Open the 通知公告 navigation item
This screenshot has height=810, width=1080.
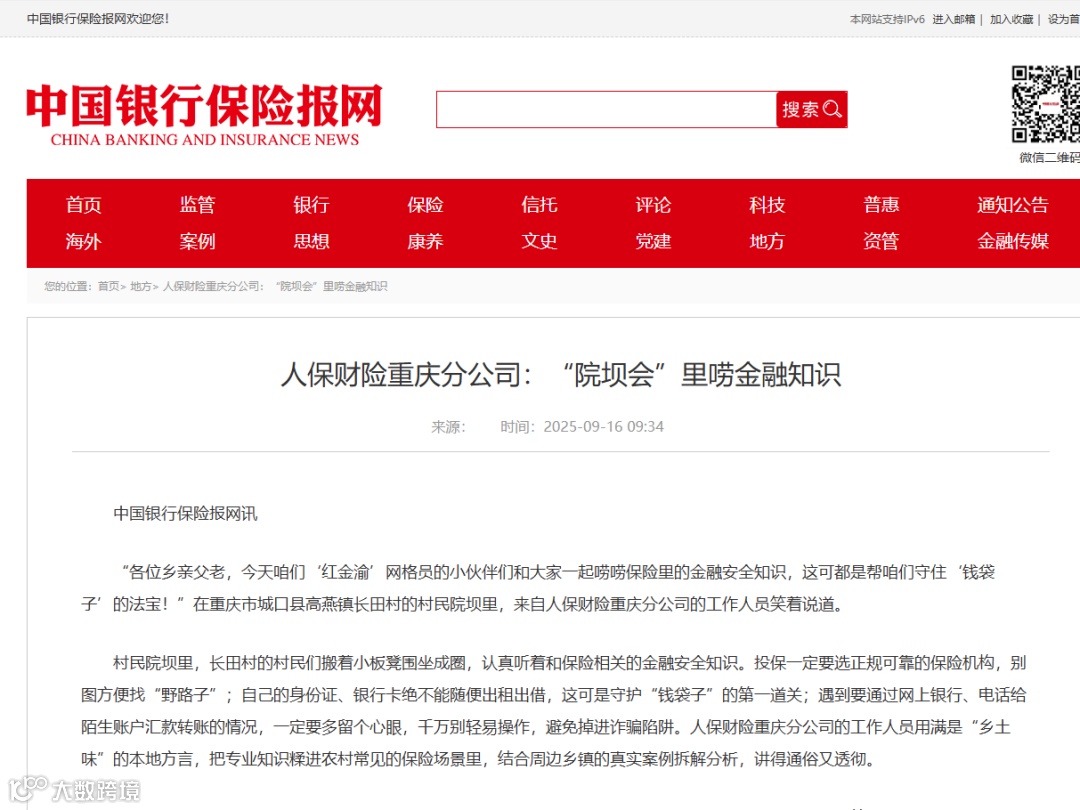pyautogui.click(x=1012, y=205)
